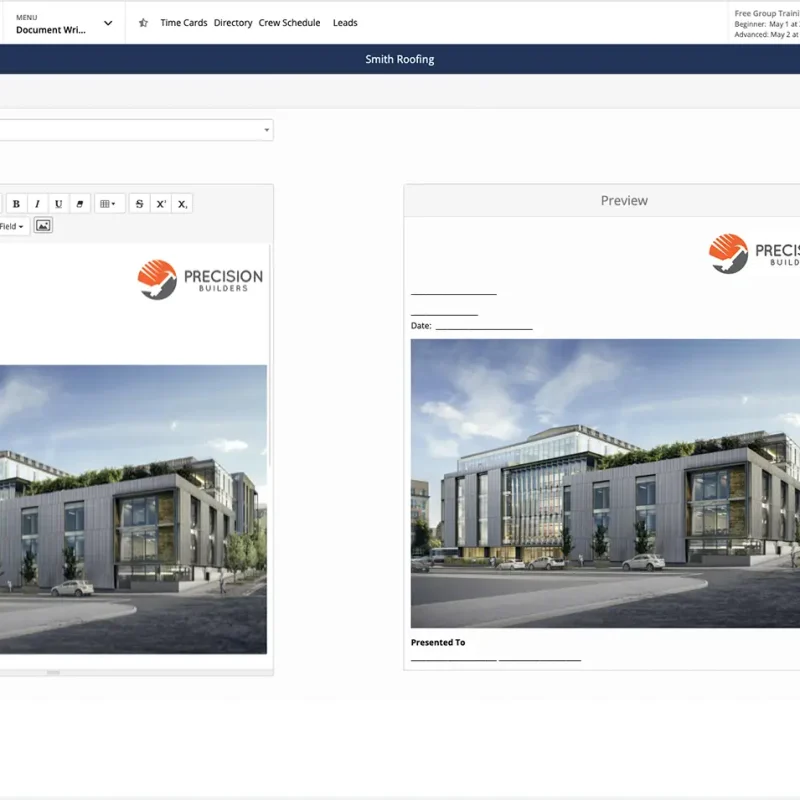The height and width of the screenshot is (800, 800).
Task: Select the Precision Builders logo in editor
Action: click(200, 280)
